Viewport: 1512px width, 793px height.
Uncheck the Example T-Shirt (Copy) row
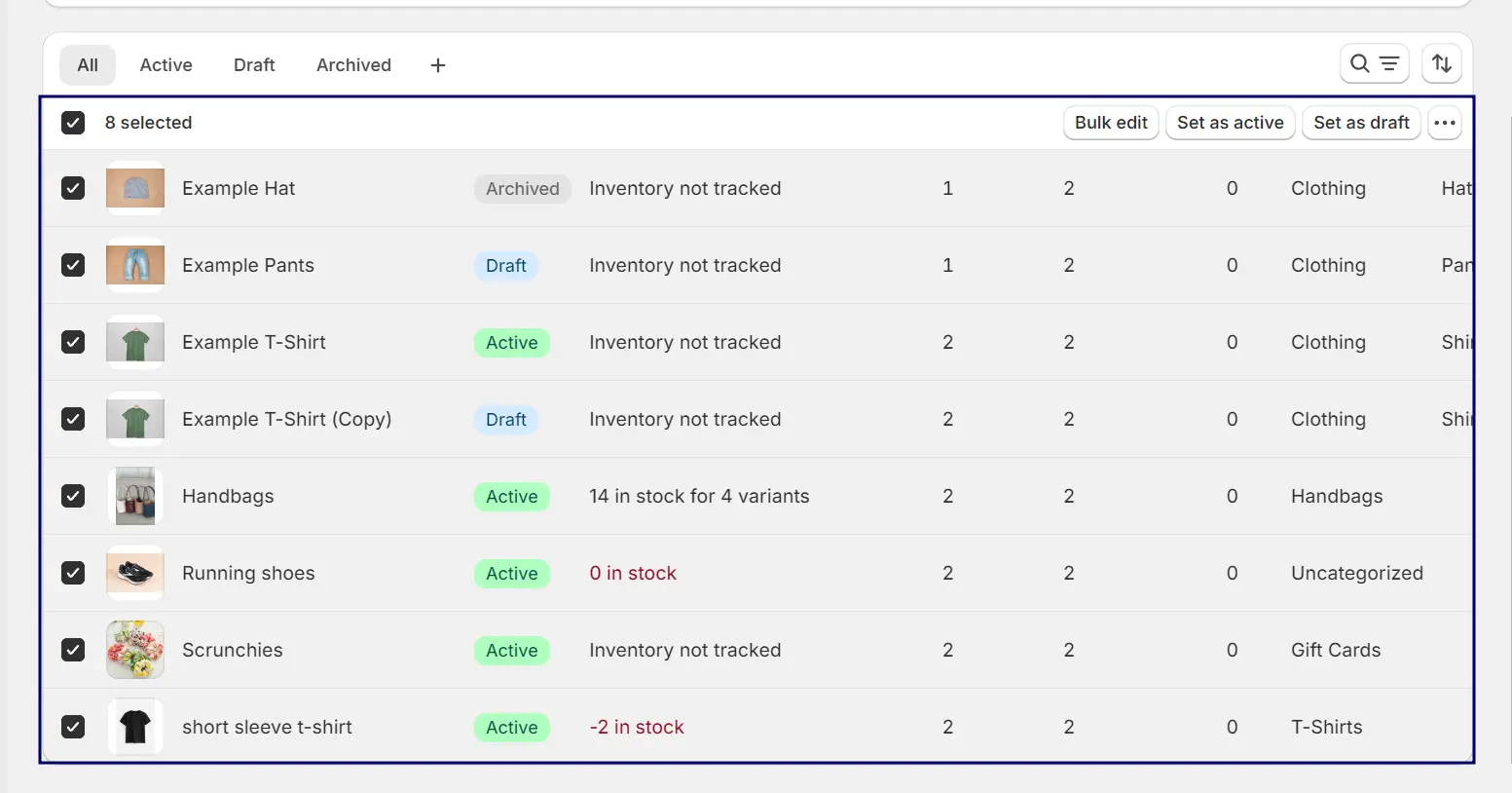tap(73, 419)
